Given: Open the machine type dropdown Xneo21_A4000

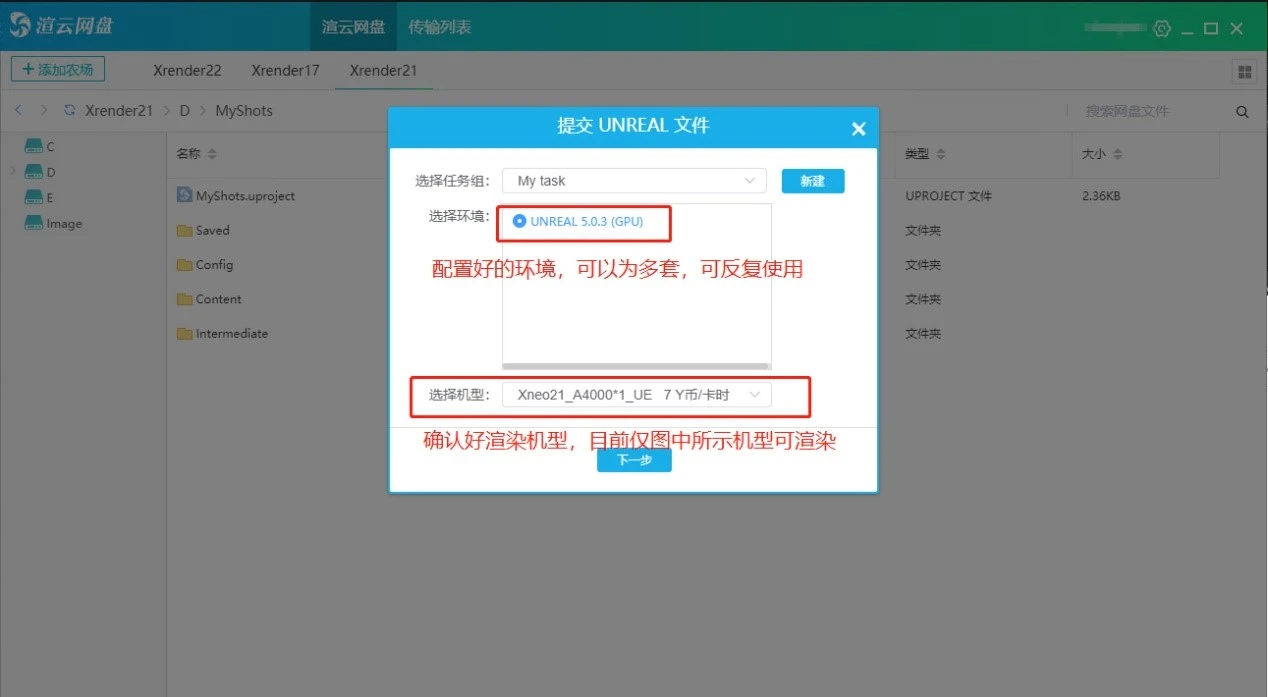Looking at the screenshot, I should (637, 395).
